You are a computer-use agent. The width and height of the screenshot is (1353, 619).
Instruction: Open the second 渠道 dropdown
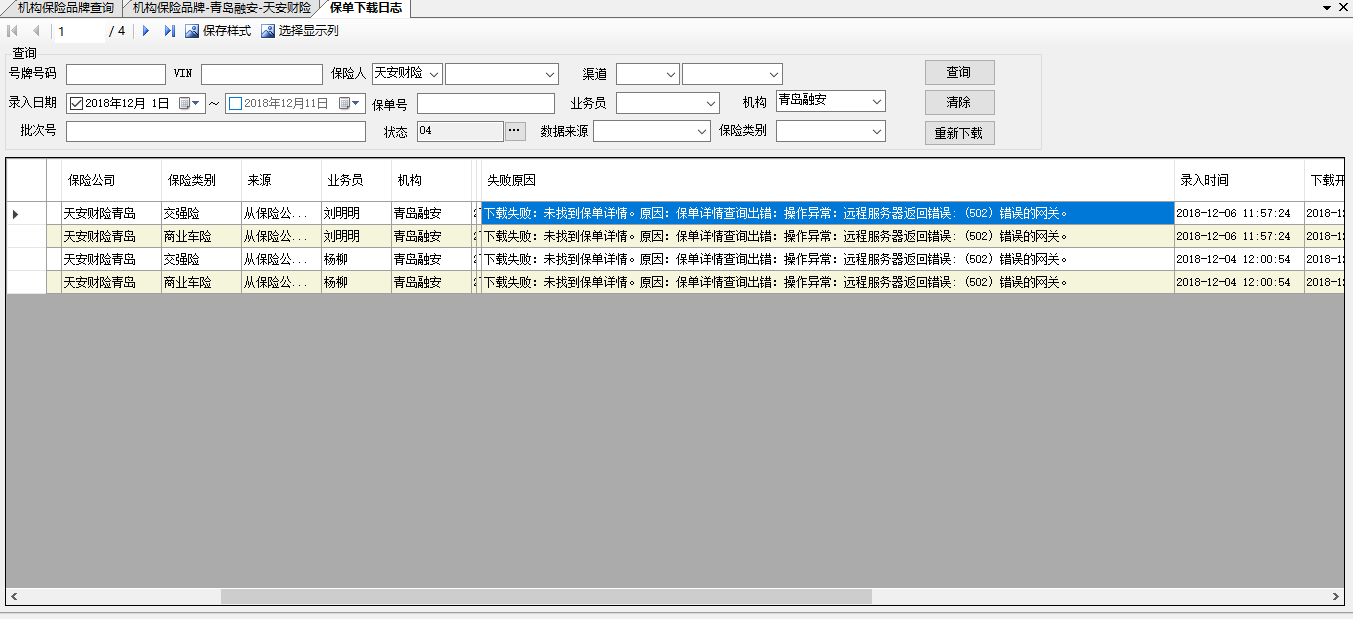774,74
